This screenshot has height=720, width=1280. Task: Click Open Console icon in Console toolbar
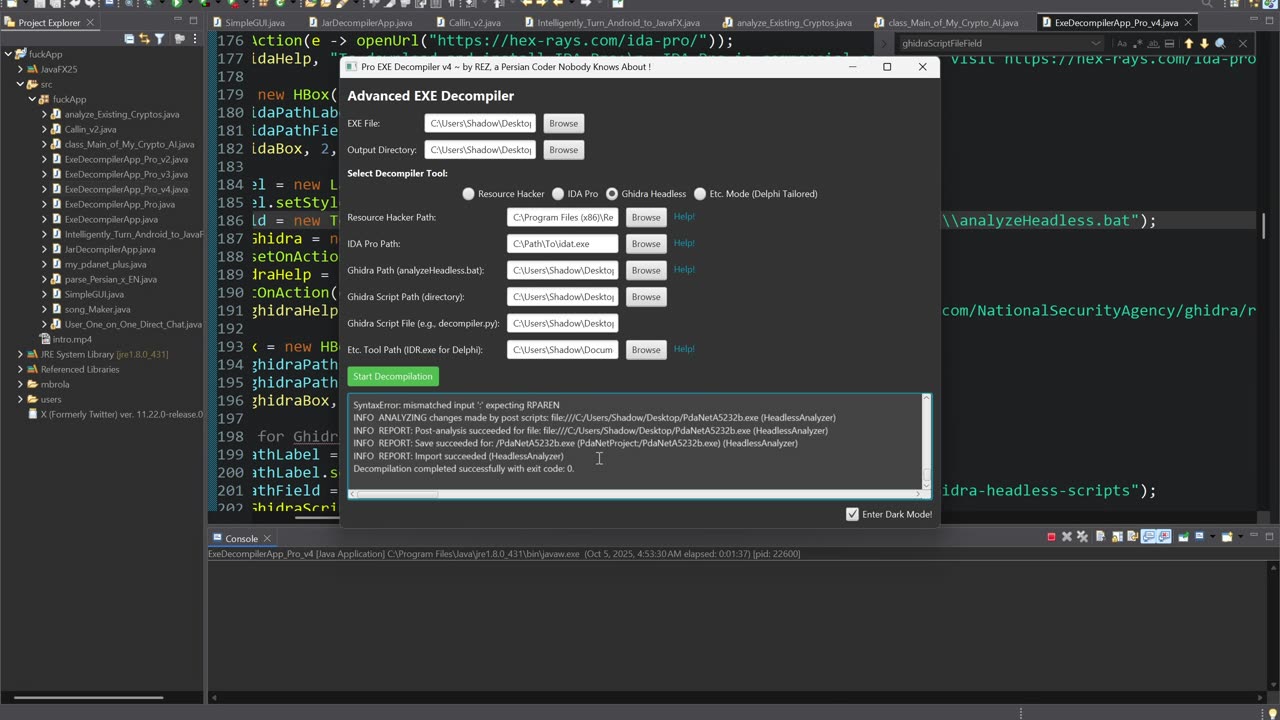click(1227, 537)
